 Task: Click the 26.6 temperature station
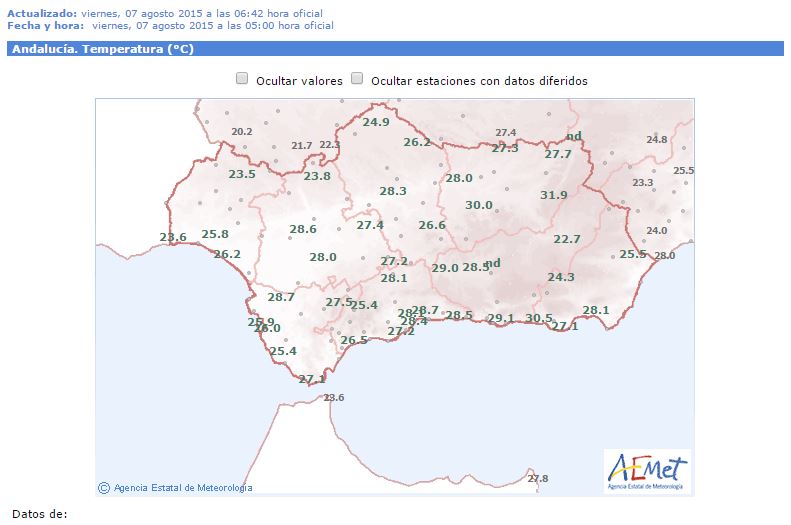pyautogui.click(x=432, y=225)
